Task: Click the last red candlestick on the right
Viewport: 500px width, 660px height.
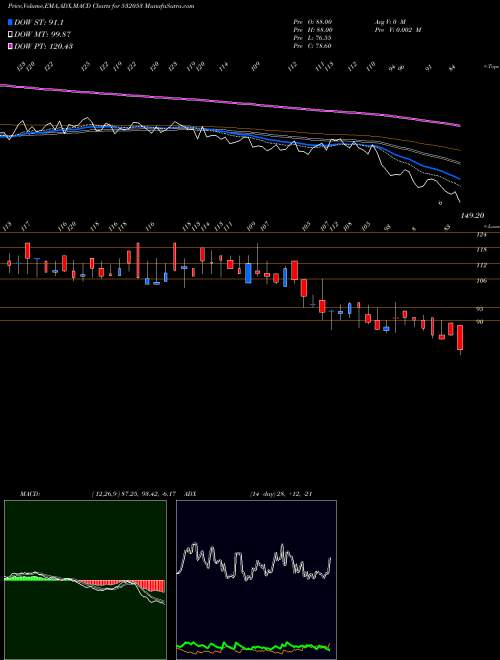Action: coord(460,338)
